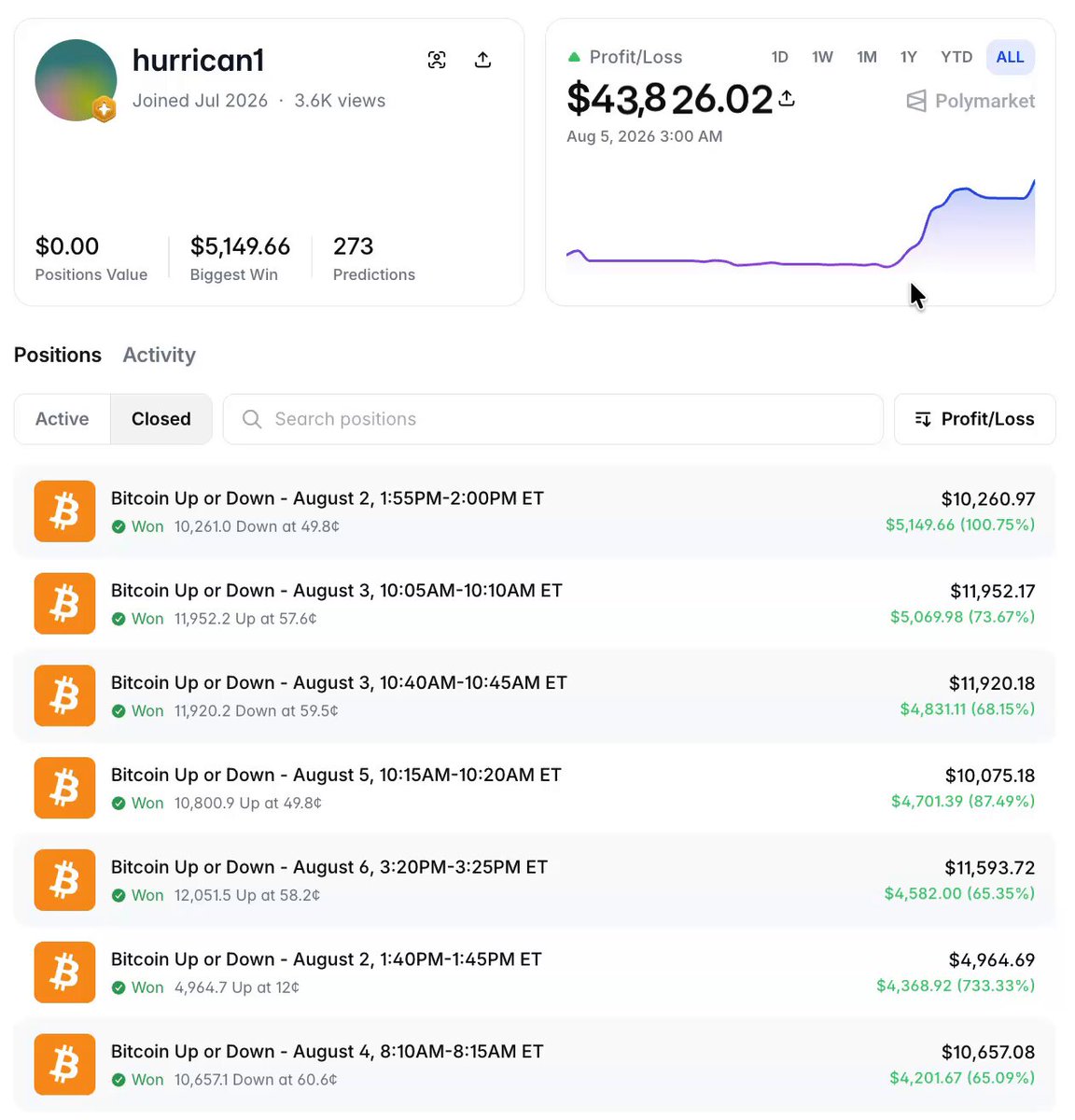
Task: Click the Bitcoin icon for August 6, 3:20PM market
Action: (x=64, y=880)
